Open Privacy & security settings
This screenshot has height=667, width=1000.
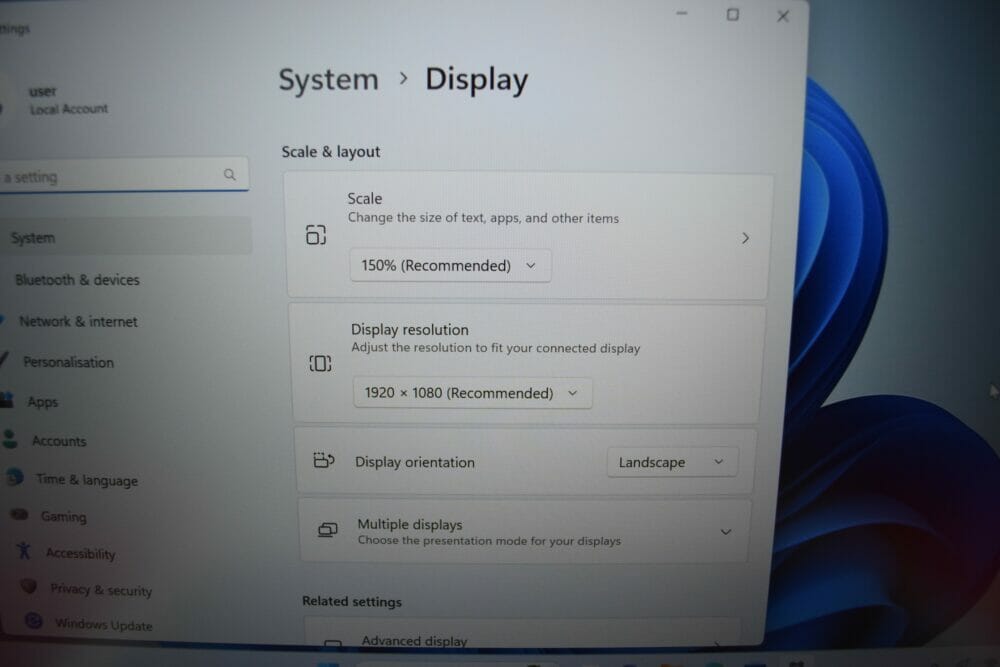point(101,590)
